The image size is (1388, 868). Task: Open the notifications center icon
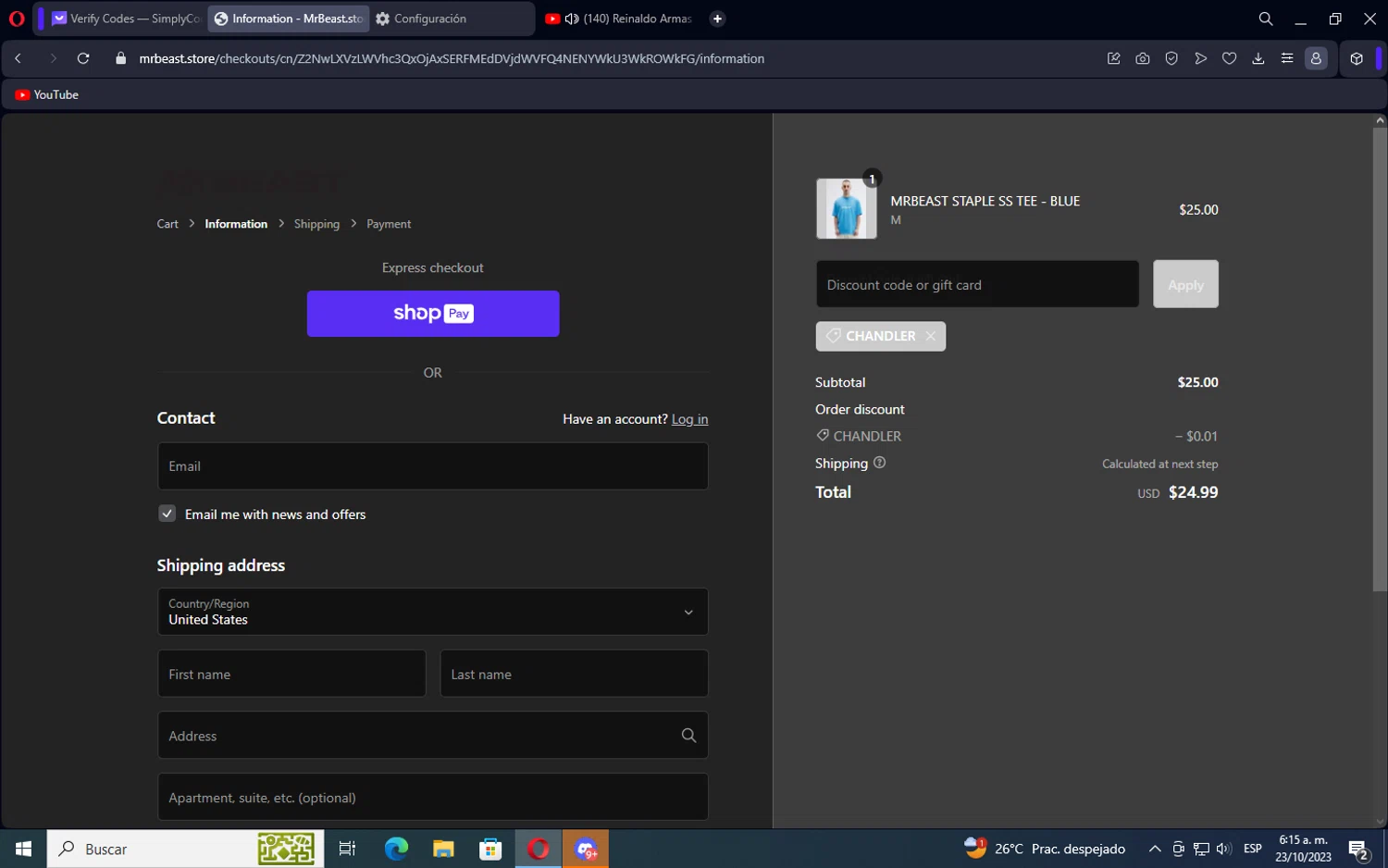pos(1359,849)
